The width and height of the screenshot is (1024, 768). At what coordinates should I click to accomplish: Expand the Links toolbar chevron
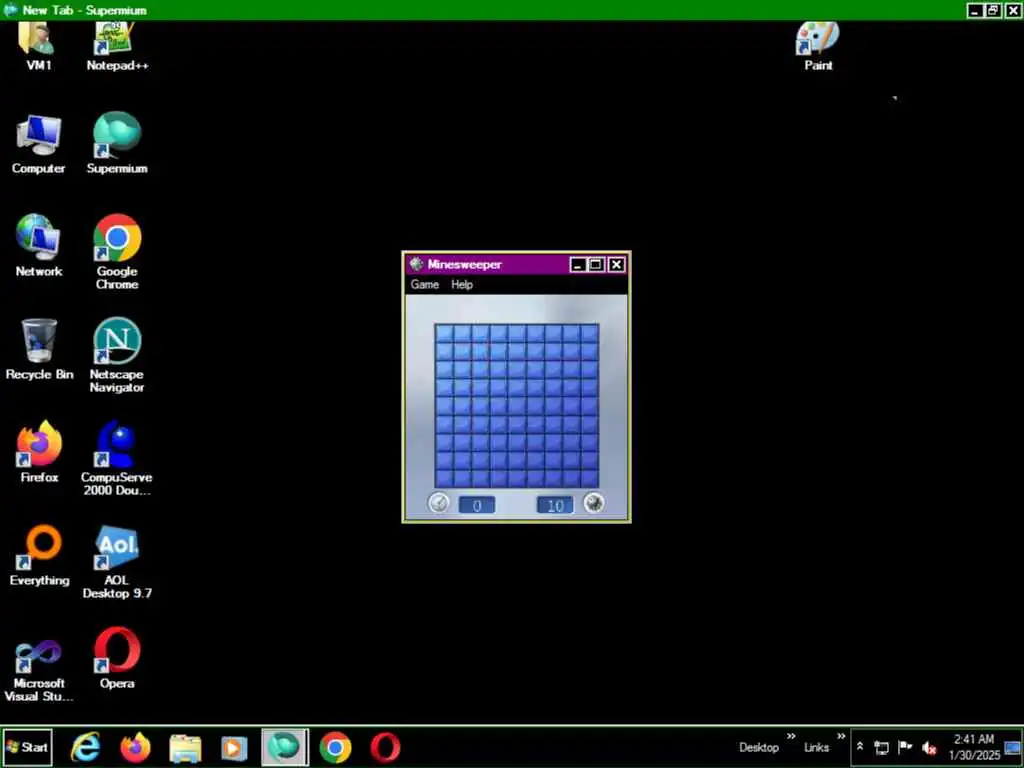pos(841,737)
